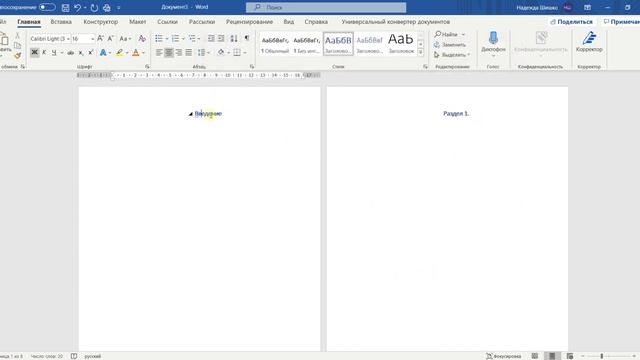Toggle superscript formatting
The image size is (640, 360).
(x=91, y=53)
